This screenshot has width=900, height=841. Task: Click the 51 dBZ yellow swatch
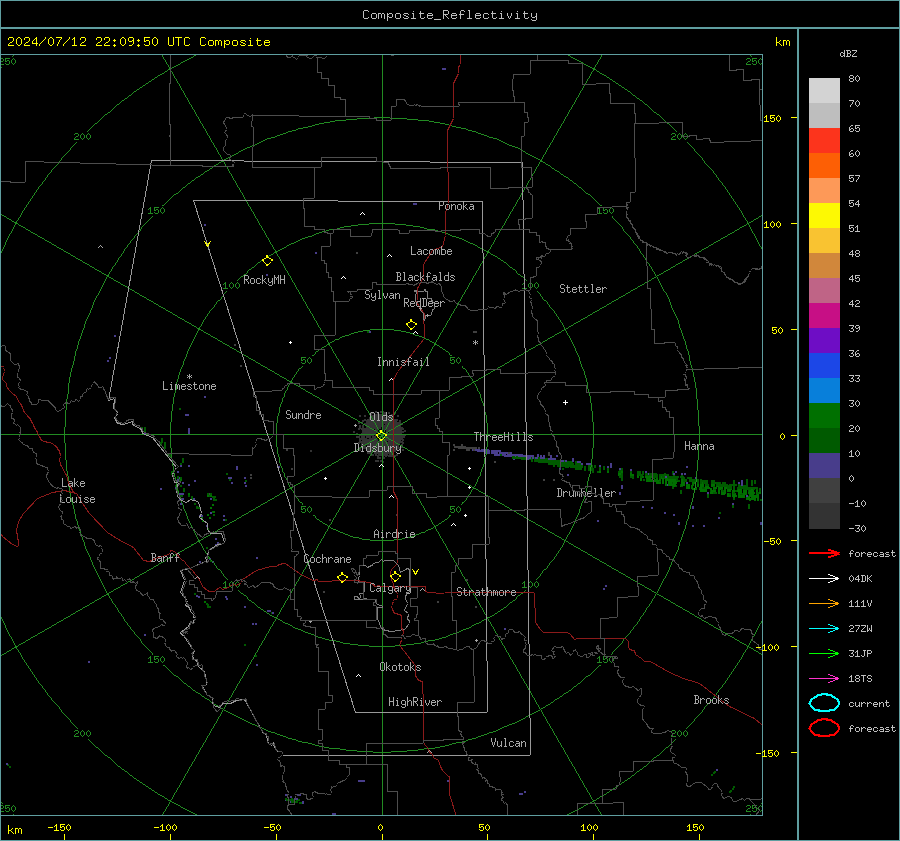coord(824,215)
